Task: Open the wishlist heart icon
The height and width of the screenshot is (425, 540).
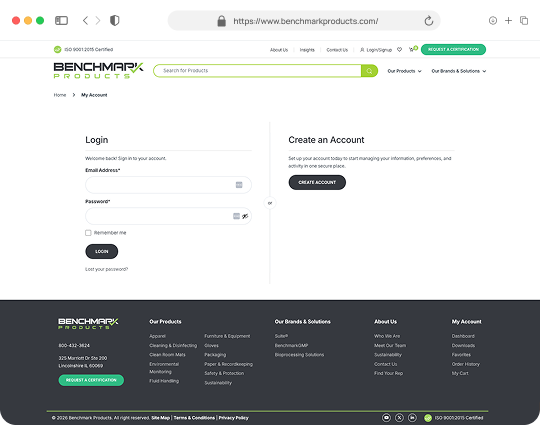Action: [x=399, y=50]
